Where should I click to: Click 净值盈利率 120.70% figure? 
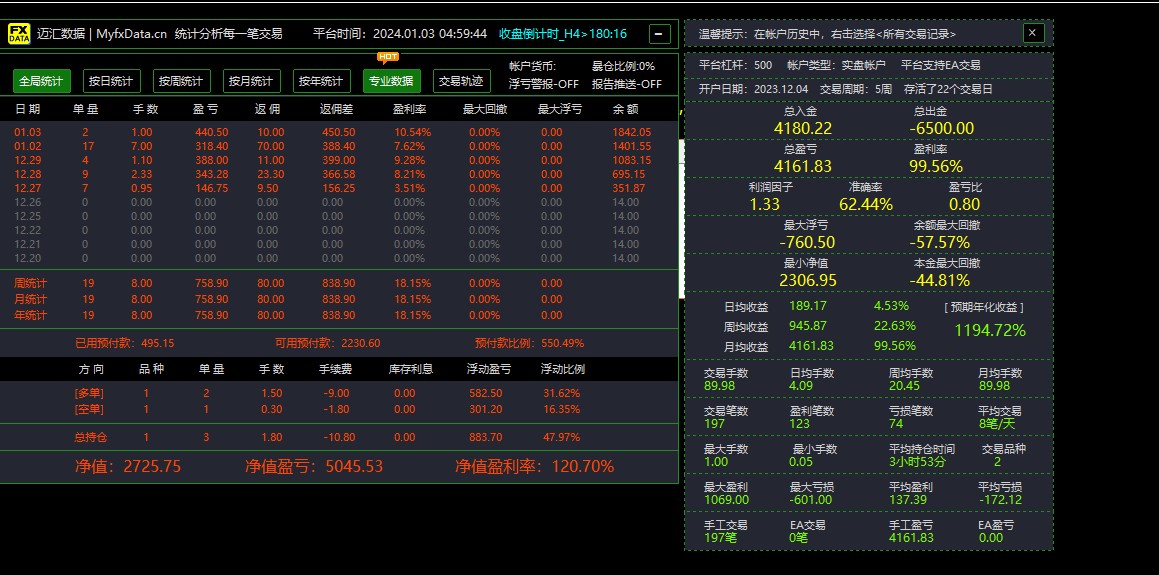pyautogui.click(x=583, y=466)
